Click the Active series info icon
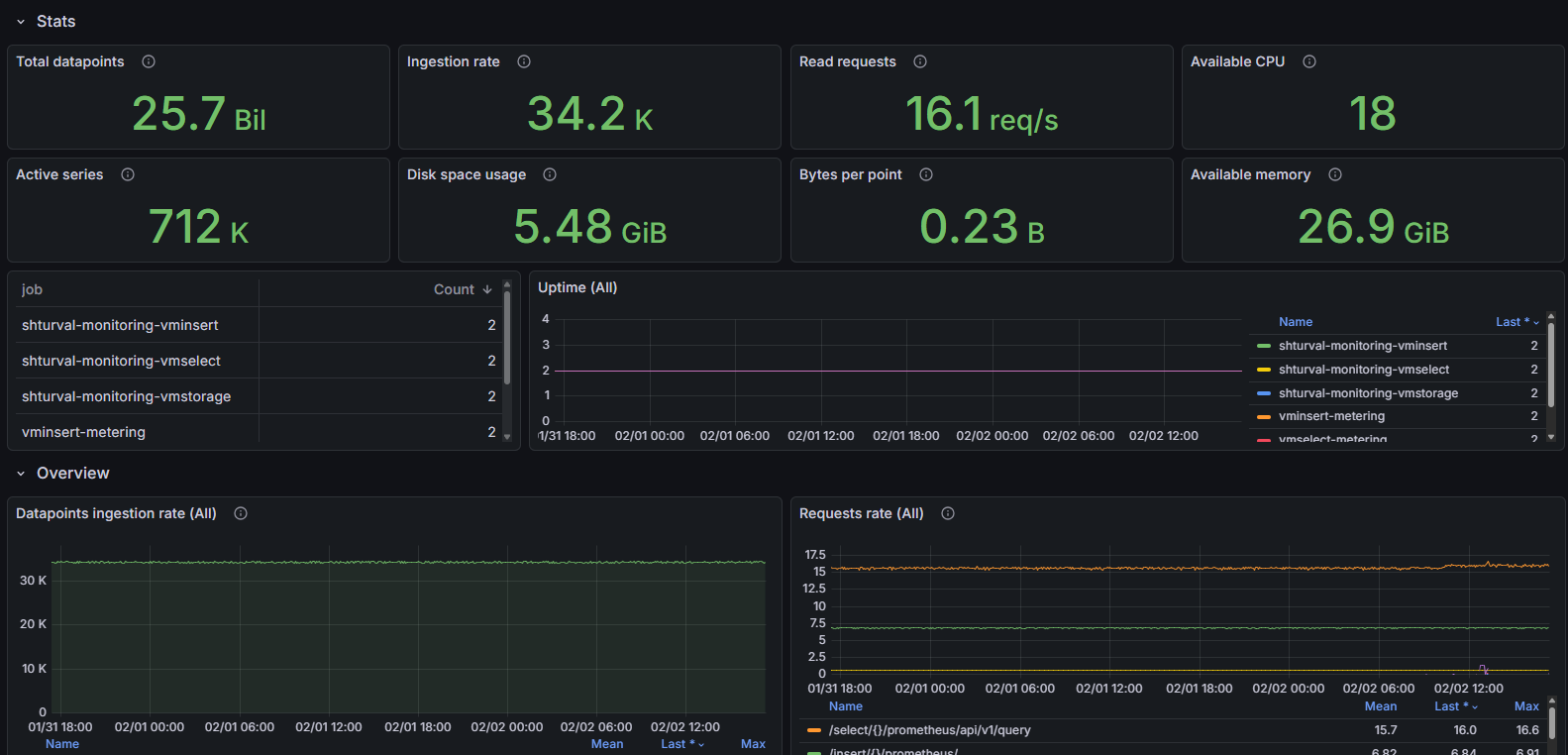Viewport: 1568px width, 755px height. point(128,174)
